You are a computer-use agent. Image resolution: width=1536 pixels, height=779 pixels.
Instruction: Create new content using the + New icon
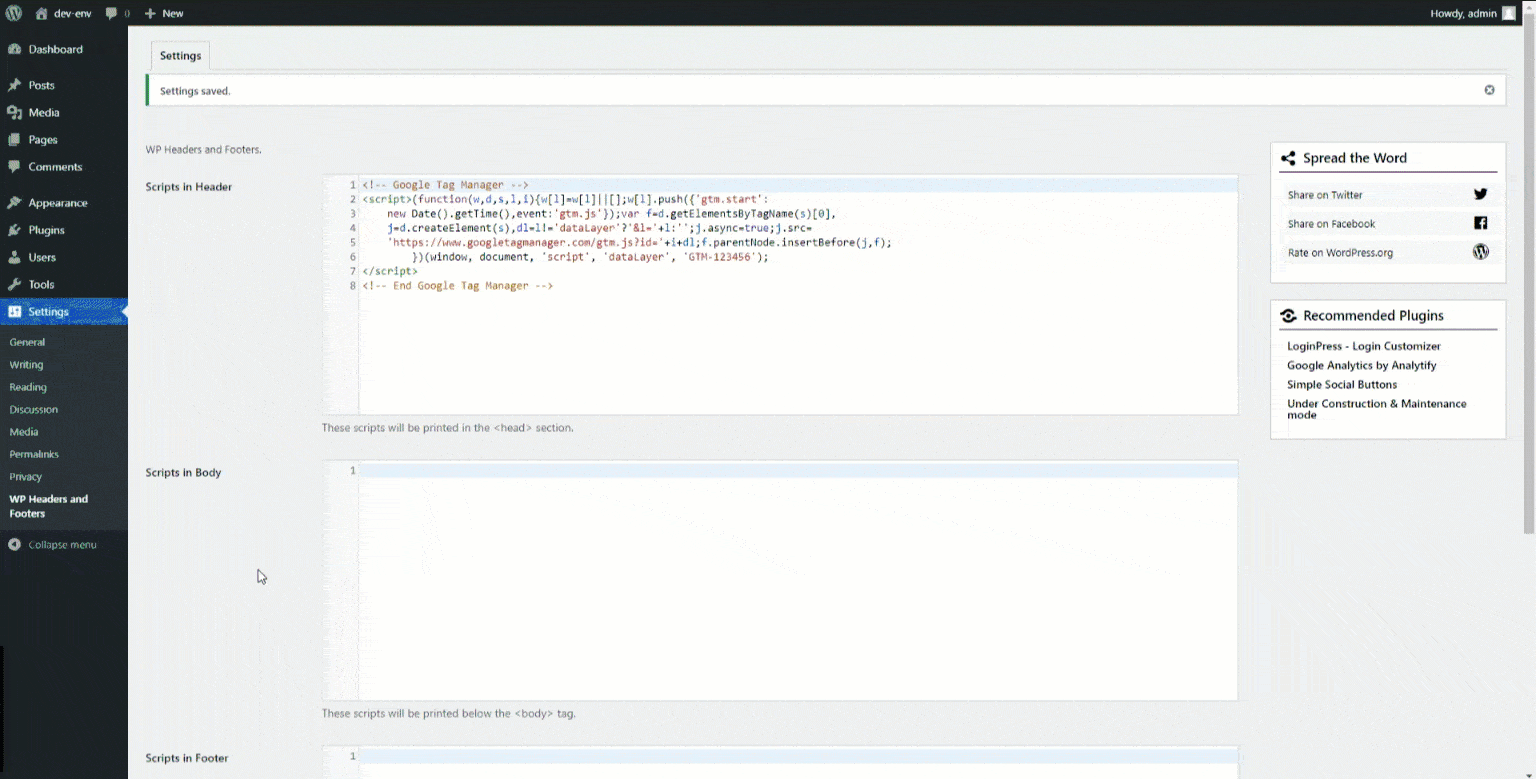click(163, 13)
